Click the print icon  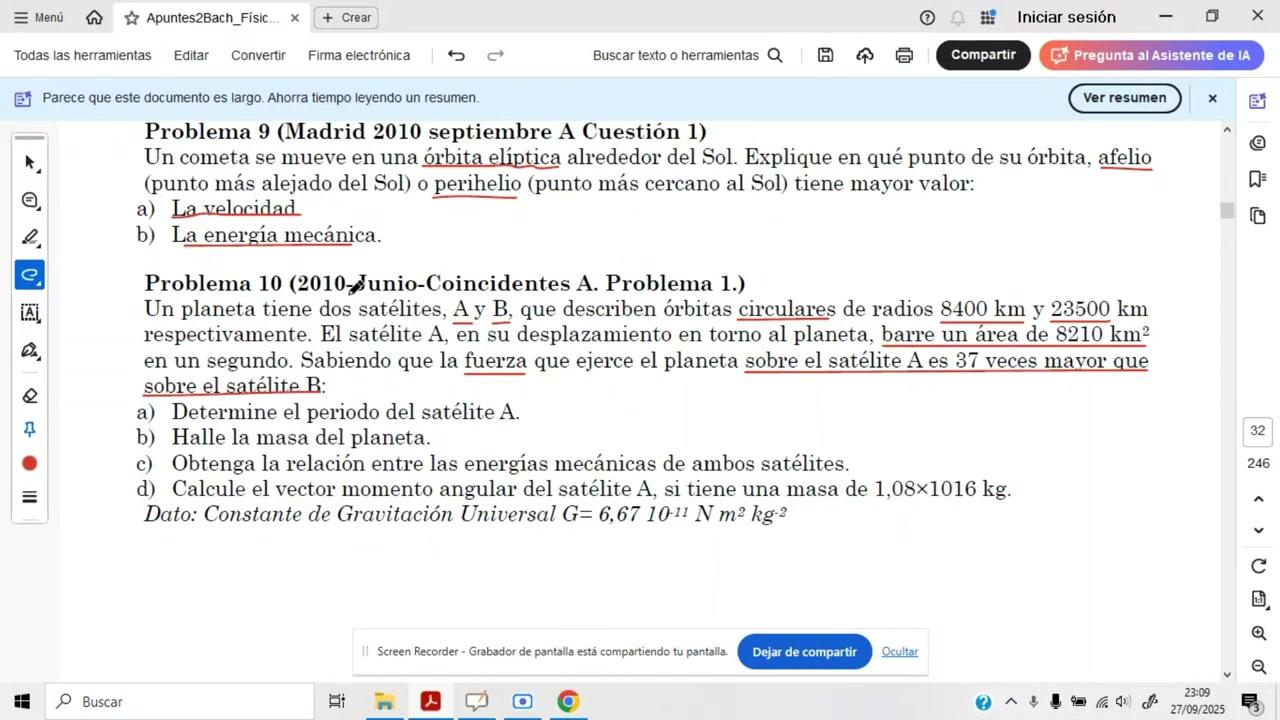tap(904, 55)
